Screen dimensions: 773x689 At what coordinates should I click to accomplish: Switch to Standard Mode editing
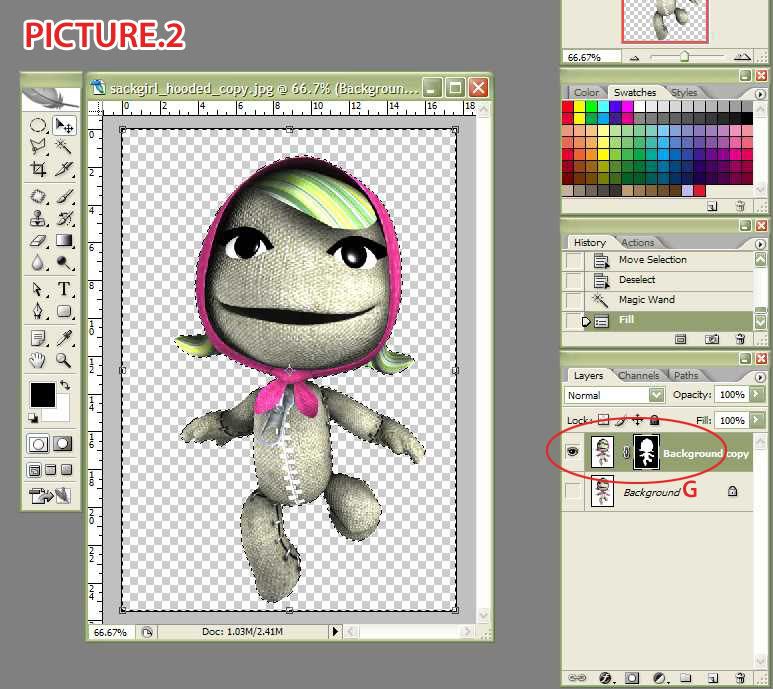pyautogui.click(x=38, y=444)
